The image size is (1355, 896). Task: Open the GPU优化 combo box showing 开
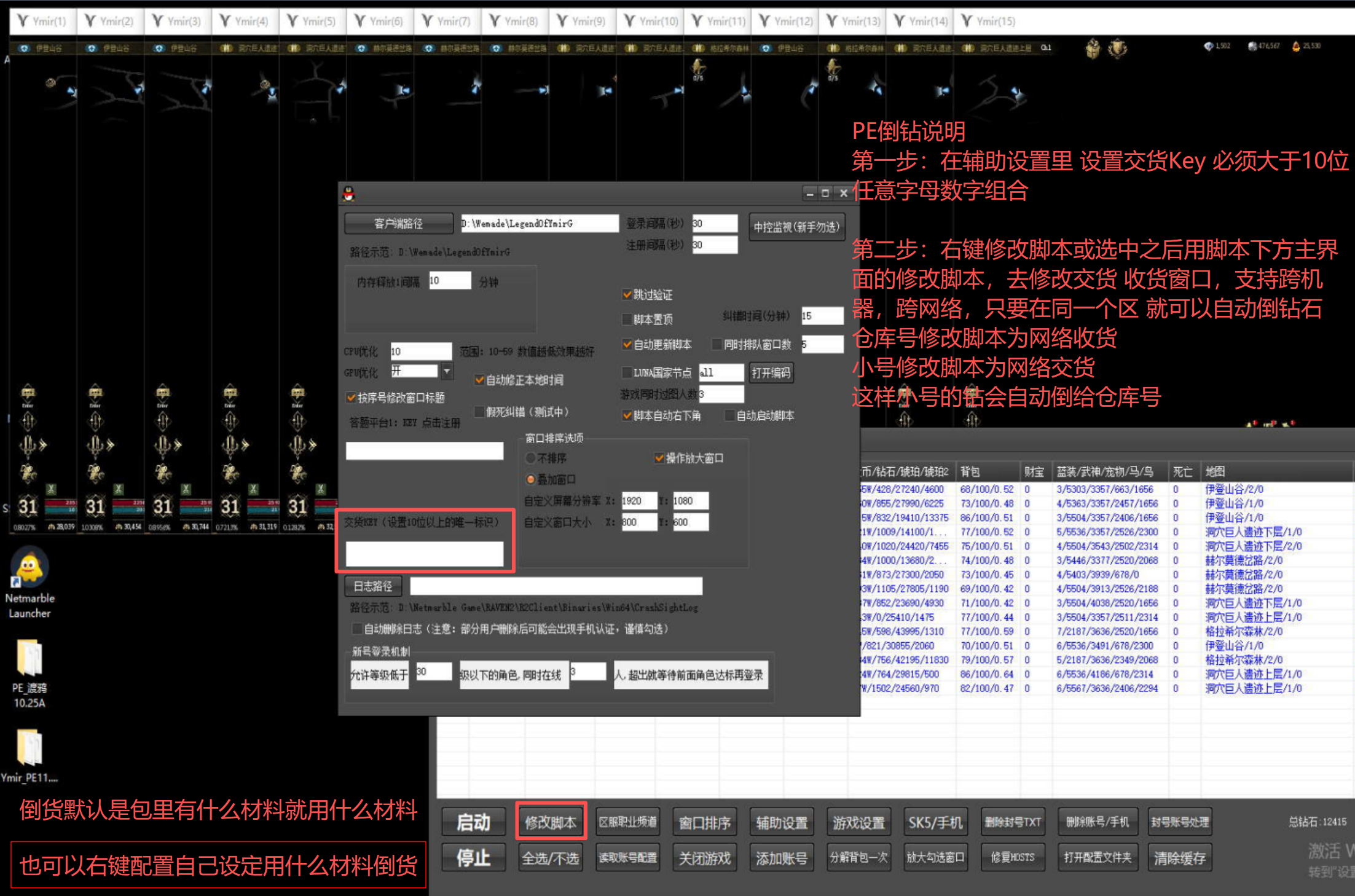(x=414, y=372)
